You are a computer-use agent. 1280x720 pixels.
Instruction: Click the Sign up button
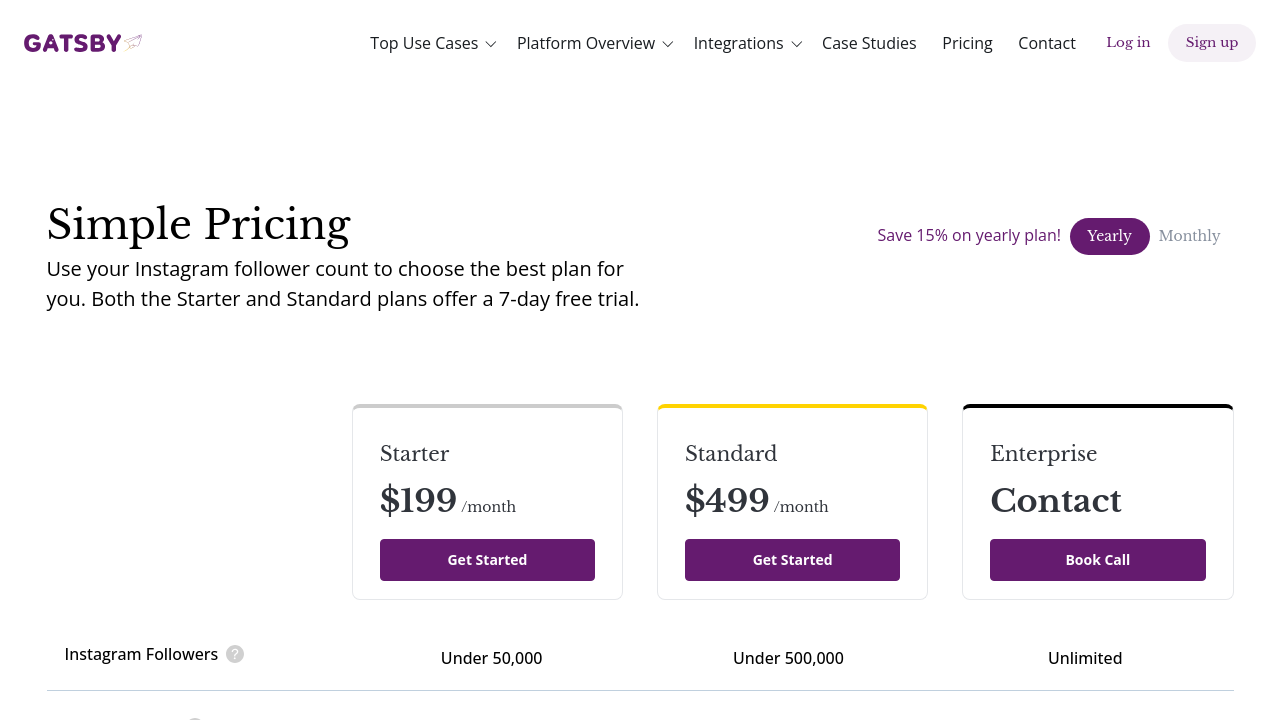pos(1212,43)
